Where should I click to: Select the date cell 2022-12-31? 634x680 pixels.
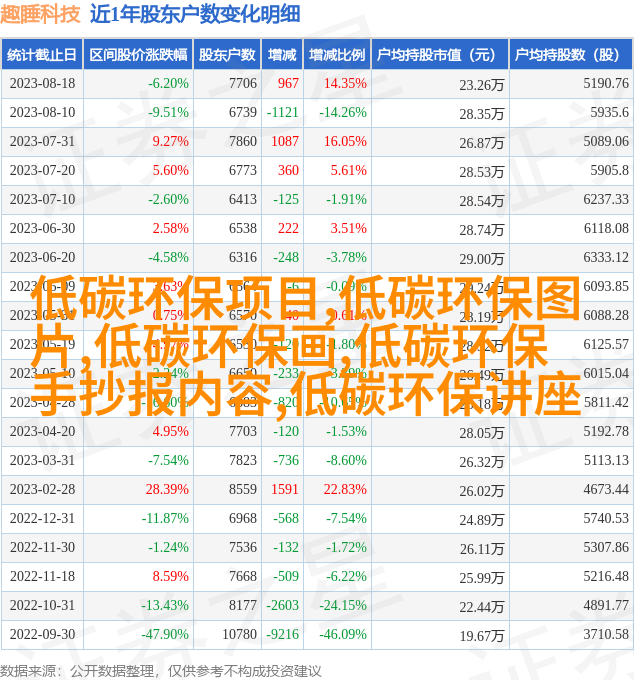click(42, 519)
